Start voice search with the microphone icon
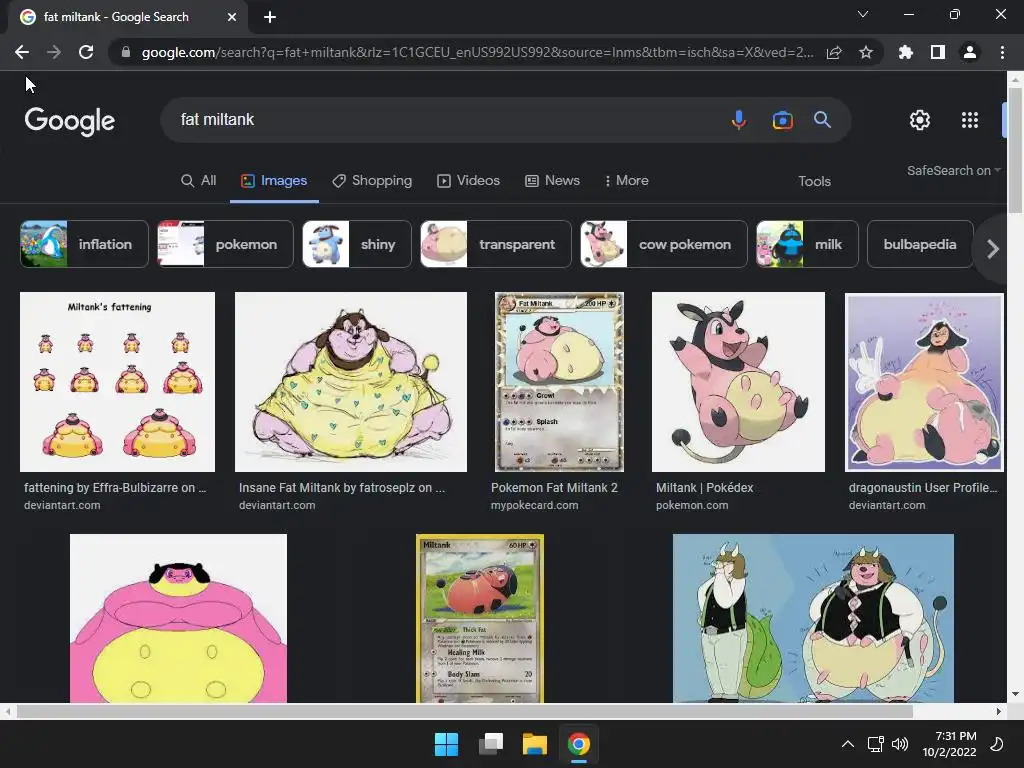The image size is (1024, 768). (739, 120)
